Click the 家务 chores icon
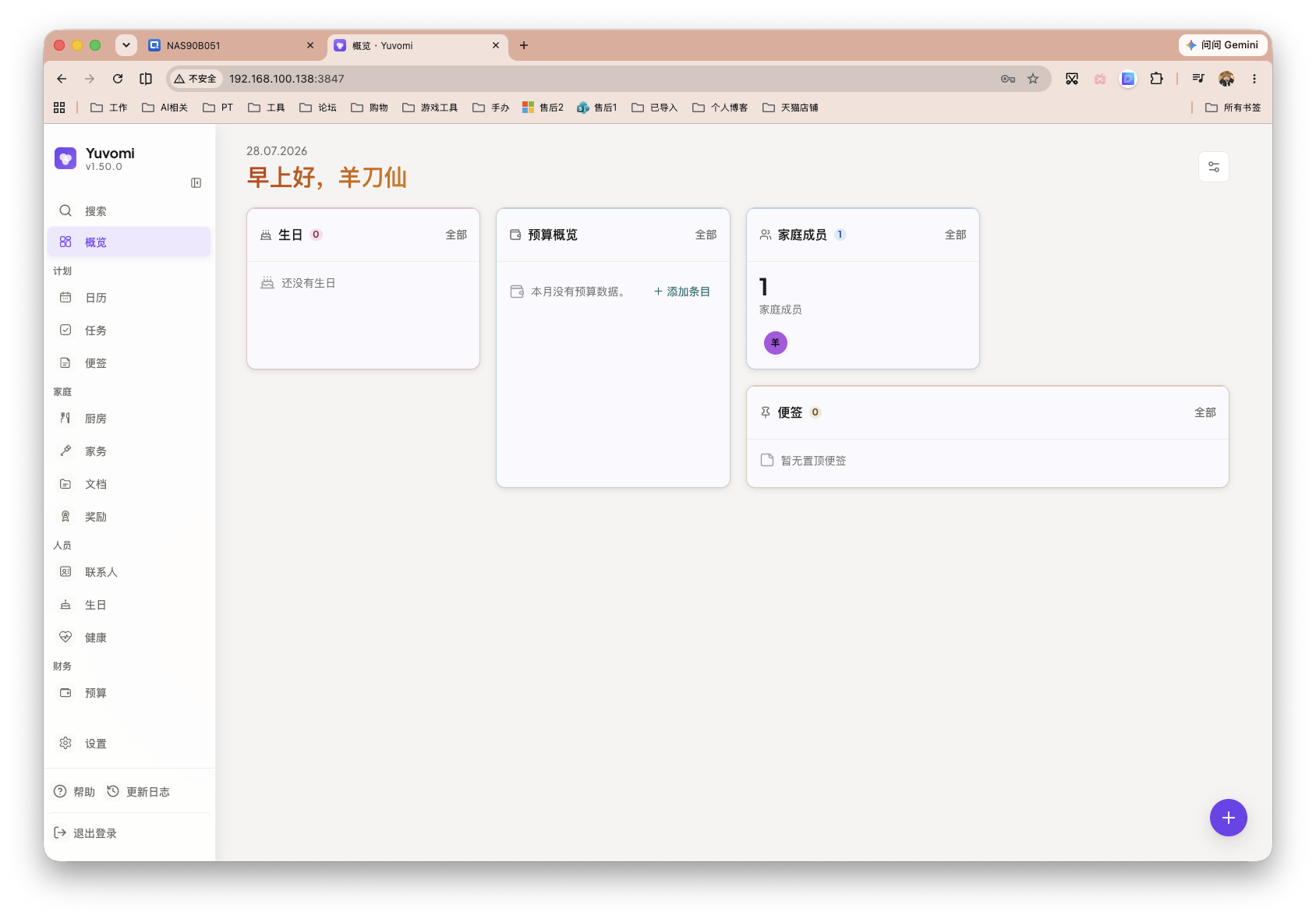1316x919 pixels. click(x=65, y=451)
